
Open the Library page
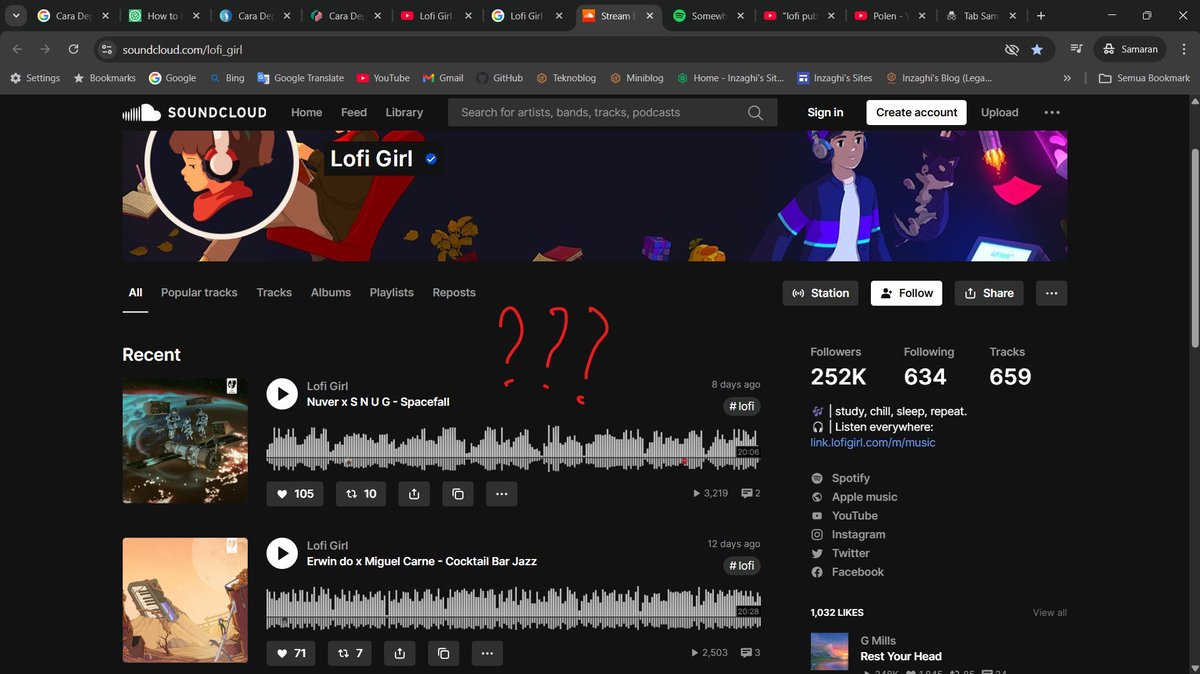(404, 112)
